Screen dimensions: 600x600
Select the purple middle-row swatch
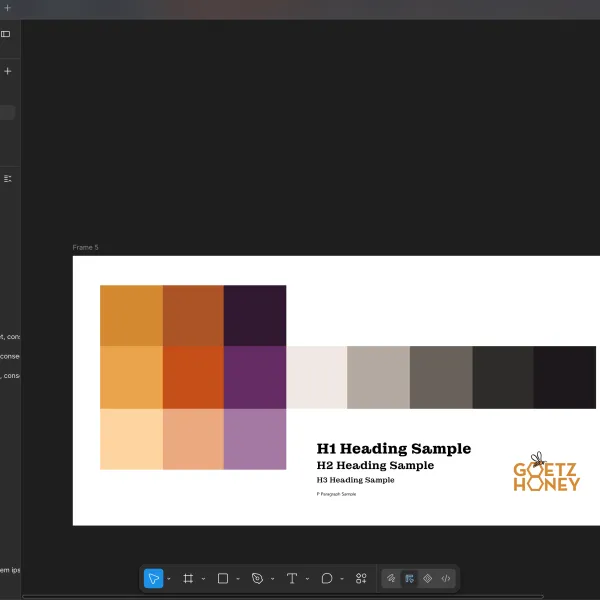(255, 377)
